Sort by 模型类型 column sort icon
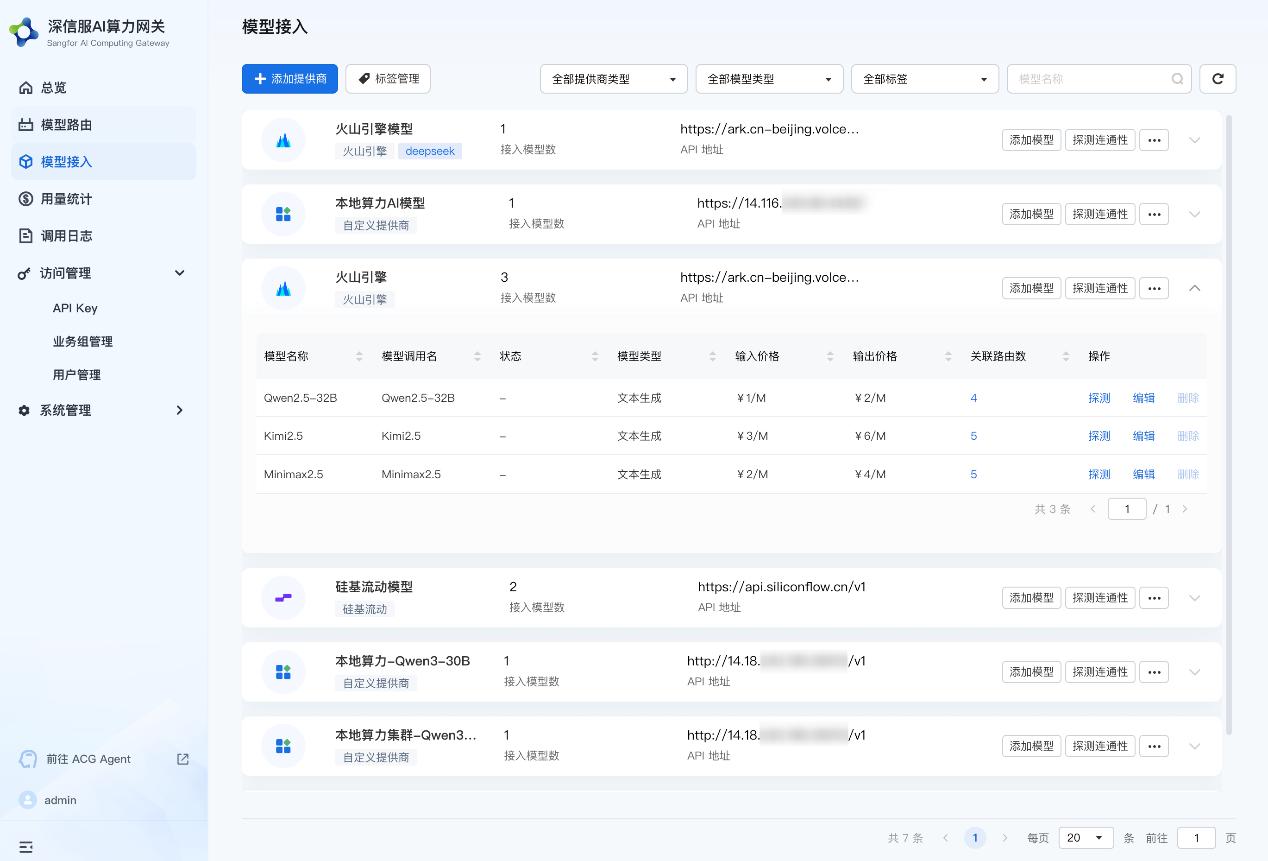Image resolution: width=1268 pixels, height=861 pixels. 713,357
